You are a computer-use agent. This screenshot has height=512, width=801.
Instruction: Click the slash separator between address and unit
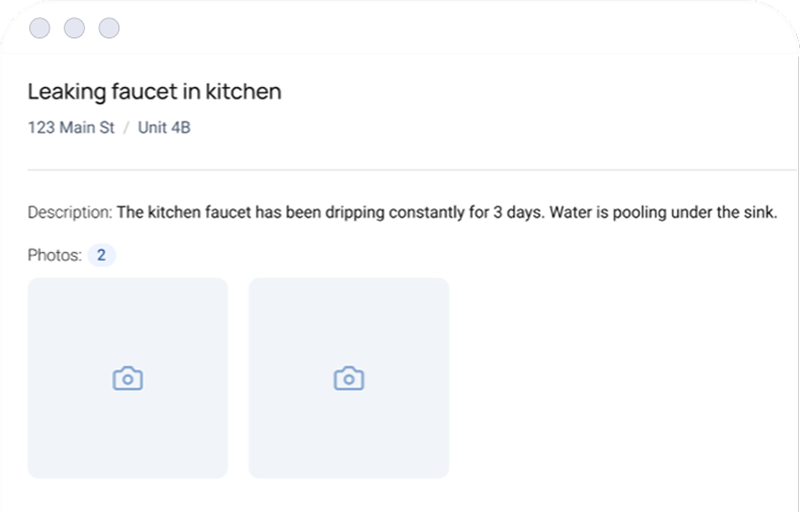(127, 129)
